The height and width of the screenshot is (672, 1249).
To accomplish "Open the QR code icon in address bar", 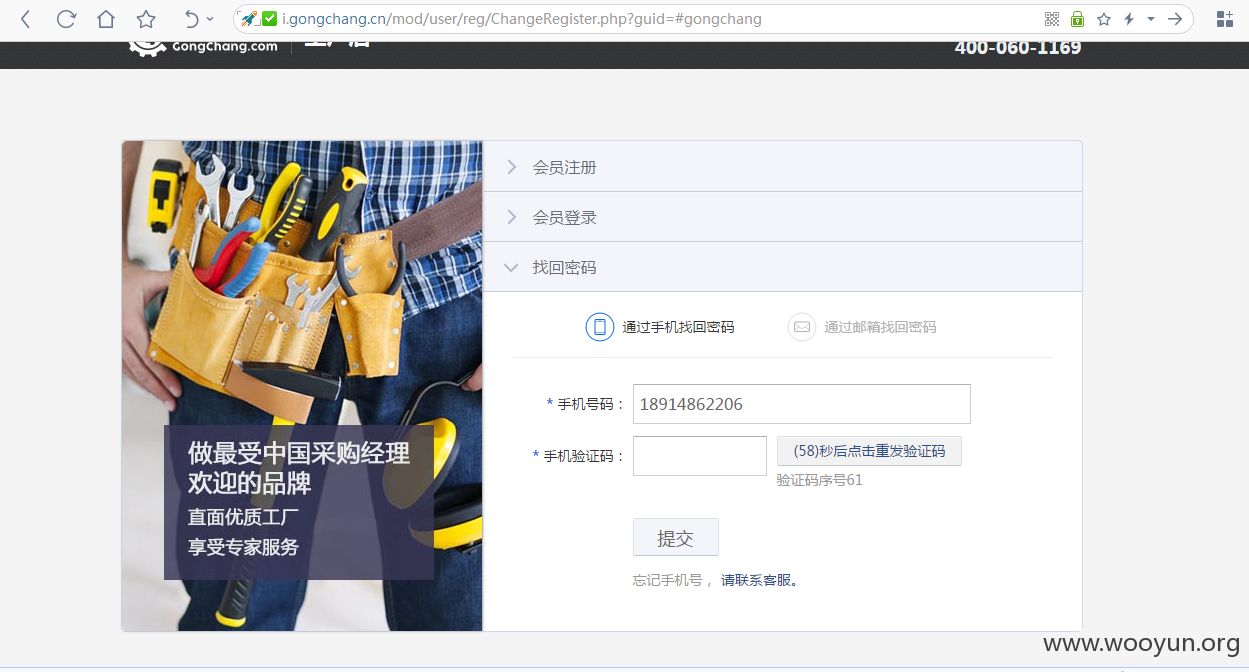I will pyautogui.click(x=1052, y=19).
